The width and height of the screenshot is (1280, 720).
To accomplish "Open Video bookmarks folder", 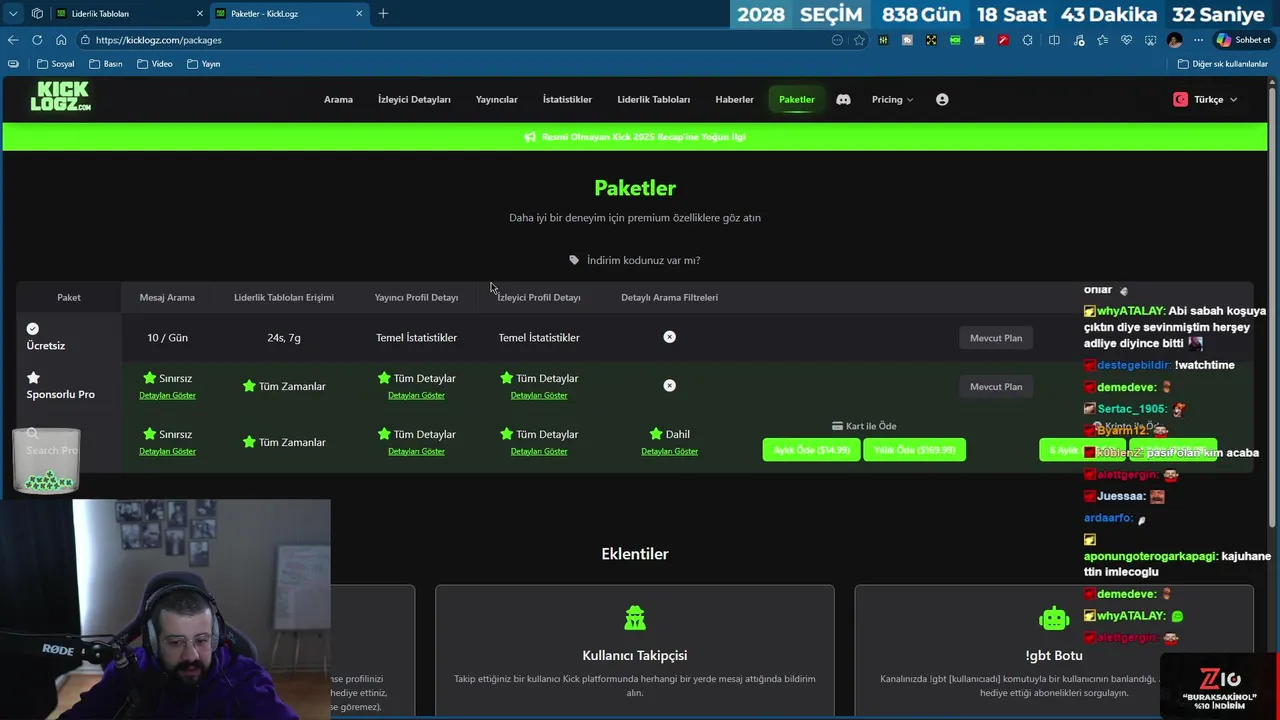I will coord(155,64).
